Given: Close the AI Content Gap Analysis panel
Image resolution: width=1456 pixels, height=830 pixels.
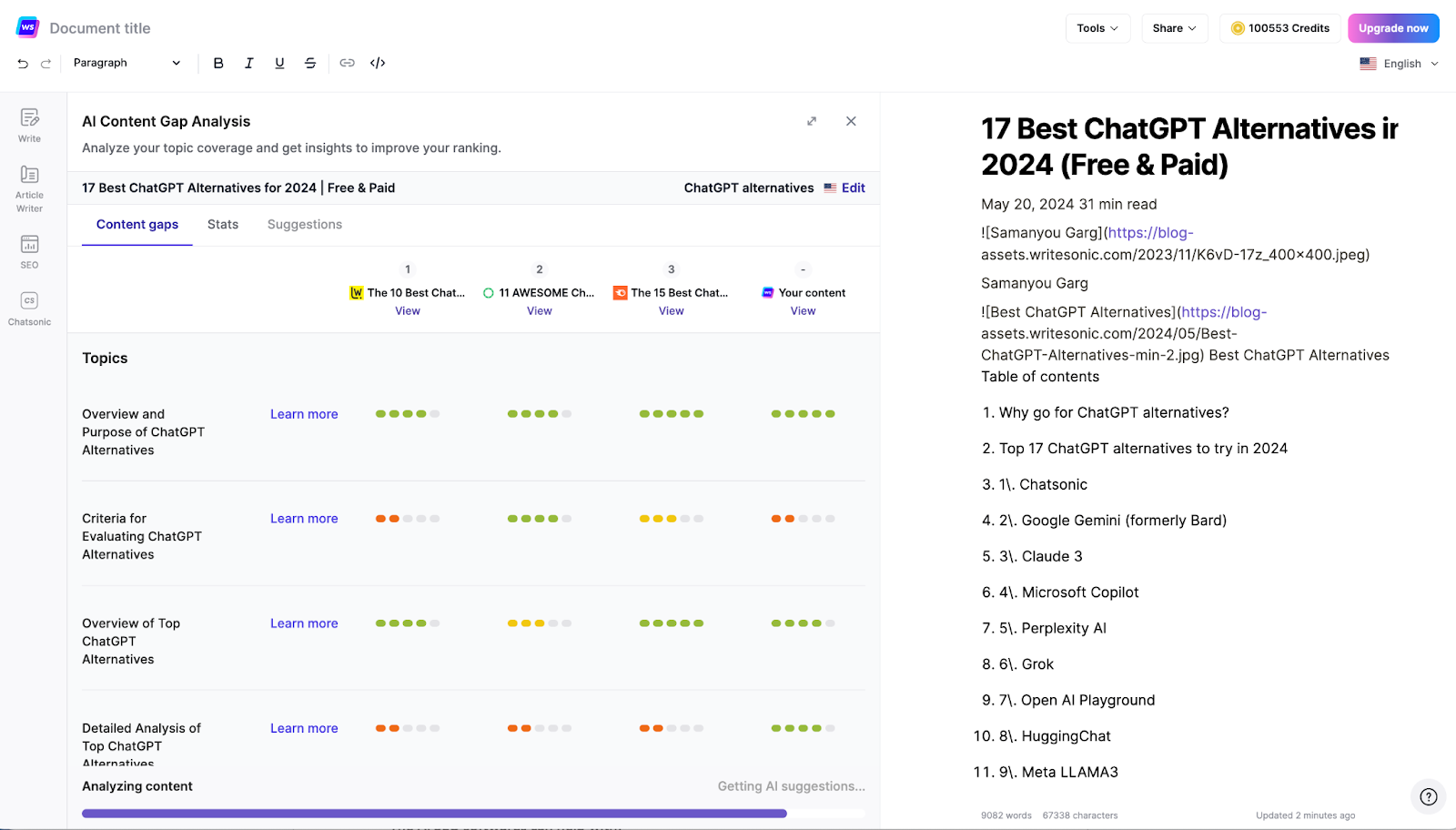Looking at the screenshot, I should click(851, 121).
